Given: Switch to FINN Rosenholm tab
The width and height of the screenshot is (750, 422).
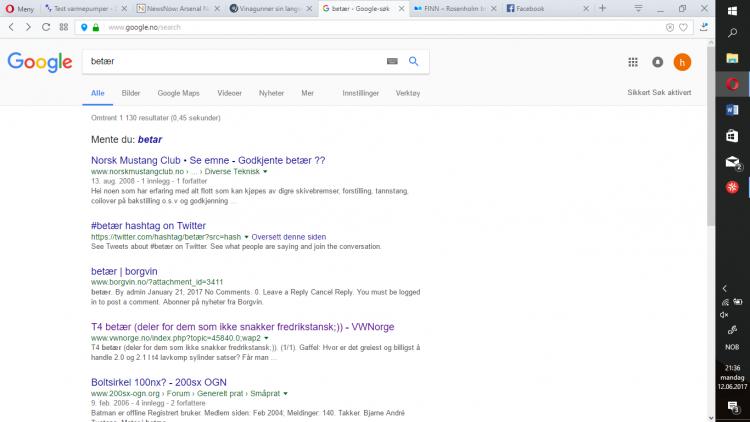Looking at the screenshot, I should click(452, 9).
